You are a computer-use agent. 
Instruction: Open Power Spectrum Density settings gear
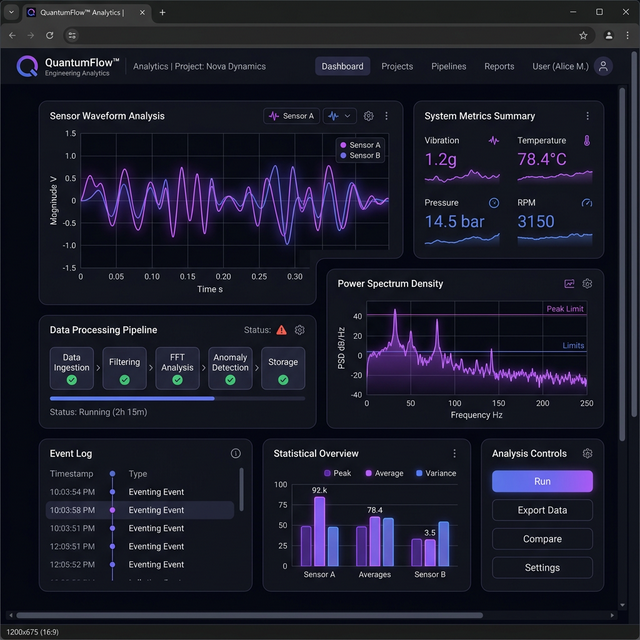tap(587, 284)
